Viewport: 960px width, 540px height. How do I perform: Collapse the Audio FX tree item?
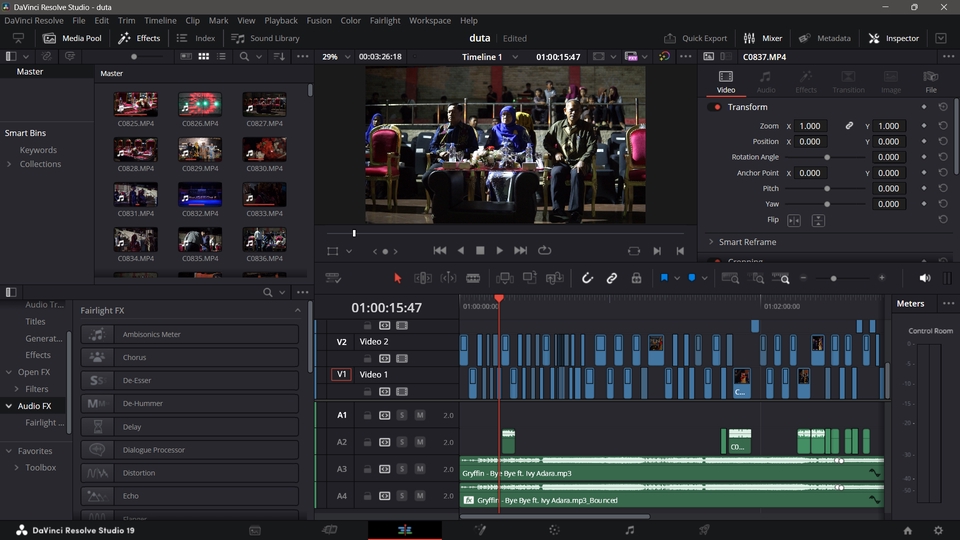point(9,405)
